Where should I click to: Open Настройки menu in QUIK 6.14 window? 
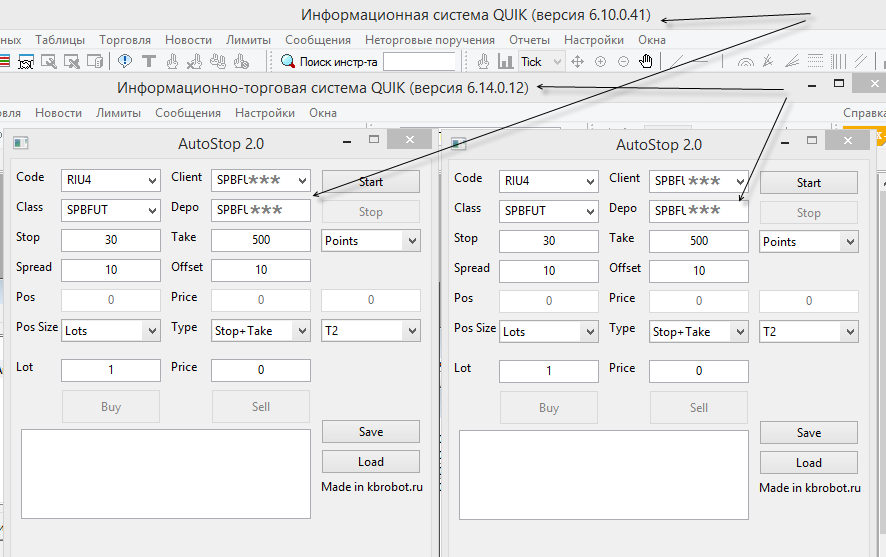pyautogui.click(x=265, y=113)
